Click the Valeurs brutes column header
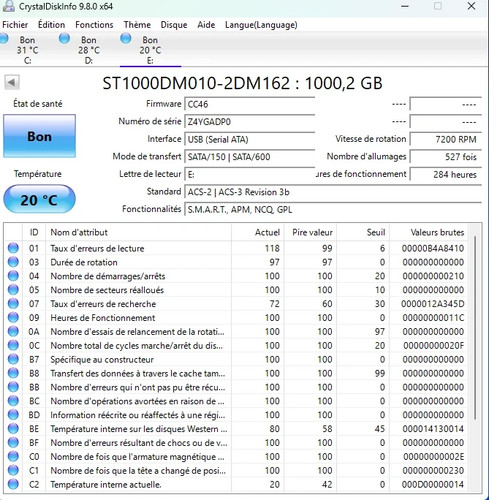 pos(429,232)
